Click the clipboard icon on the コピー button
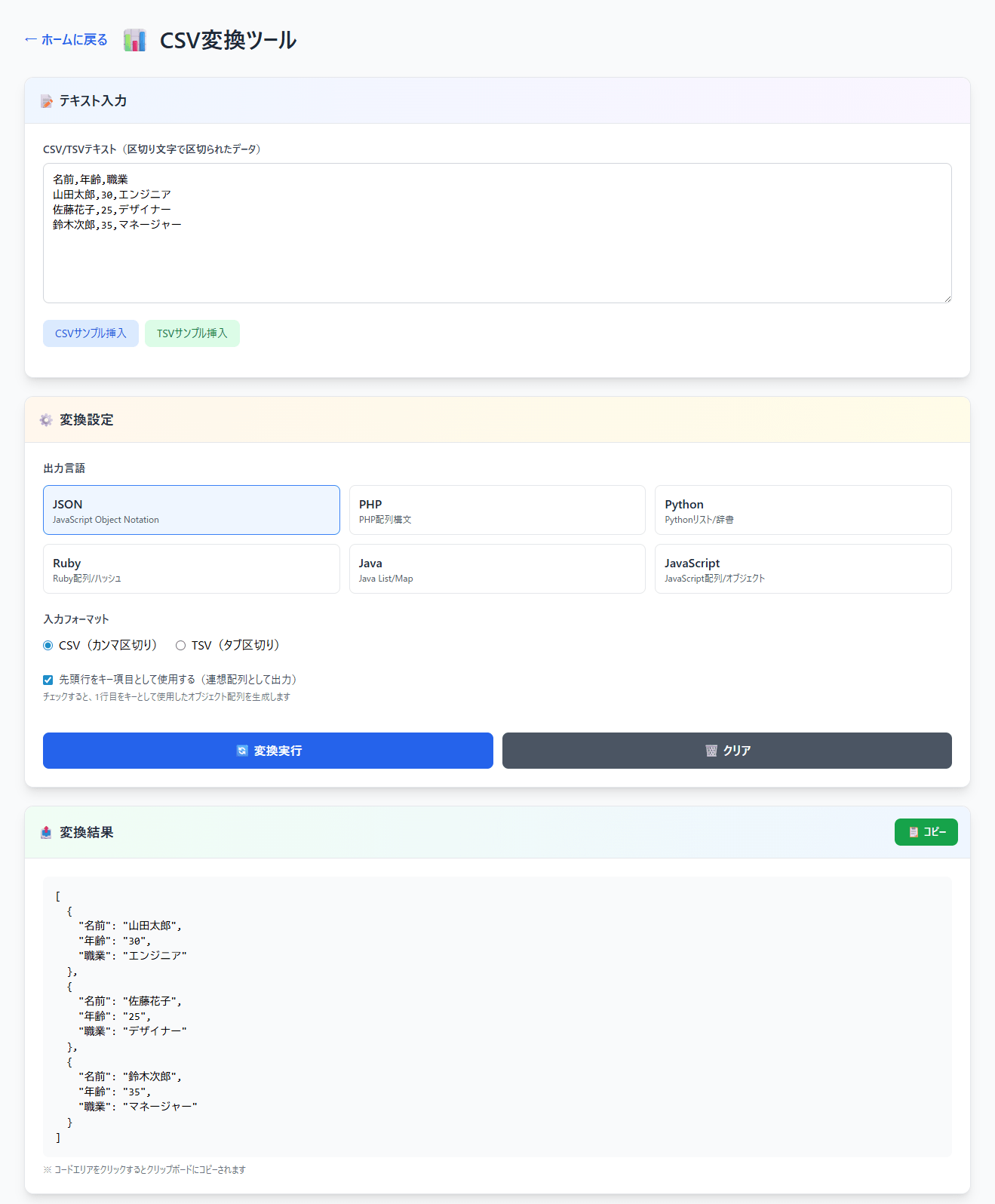The width and height of the screenshot is (995, 1204). [x=914, y=832]
